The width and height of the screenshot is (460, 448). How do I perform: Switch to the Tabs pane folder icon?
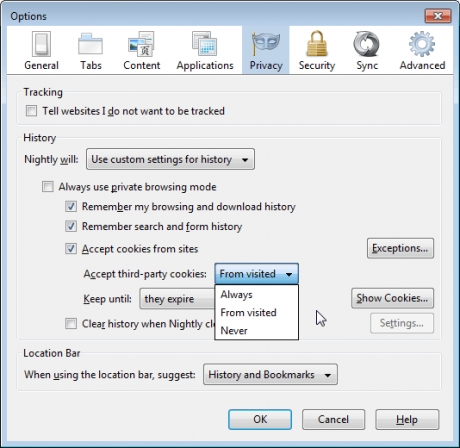(90, 44)
